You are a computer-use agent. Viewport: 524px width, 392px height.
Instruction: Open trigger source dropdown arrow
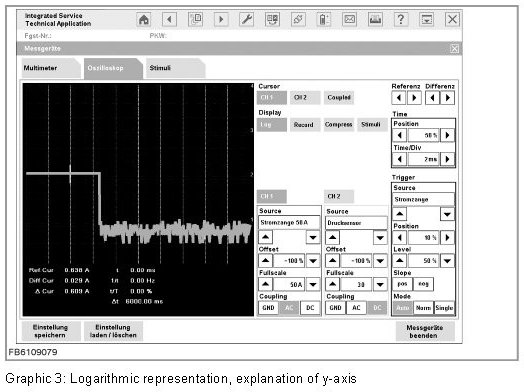[447, 214]
